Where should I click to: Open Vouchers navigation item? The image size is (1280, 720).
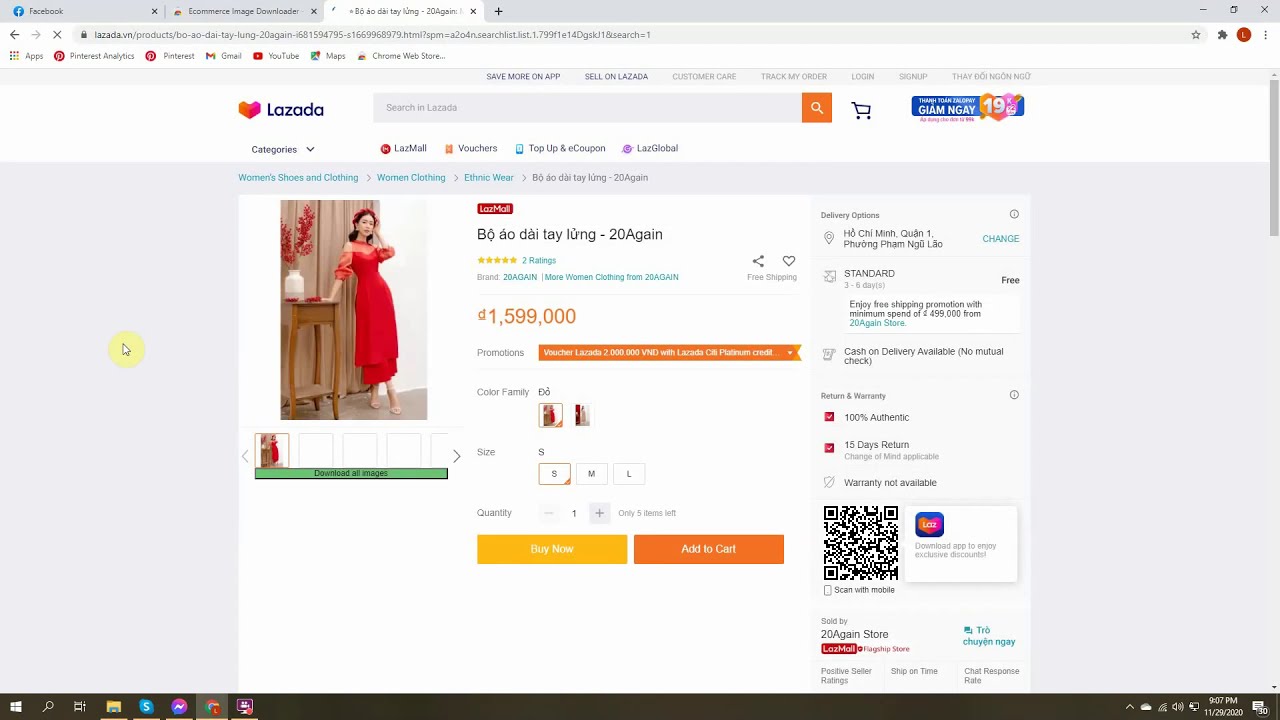pos(471,148)
